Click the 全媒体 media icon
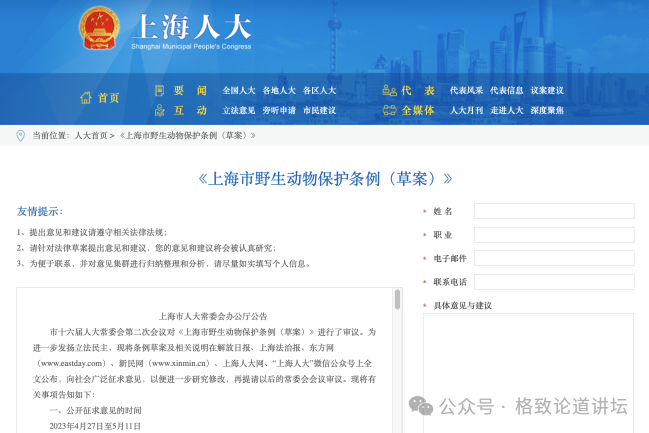Screen dimensions: 649x433 point(389,110)
